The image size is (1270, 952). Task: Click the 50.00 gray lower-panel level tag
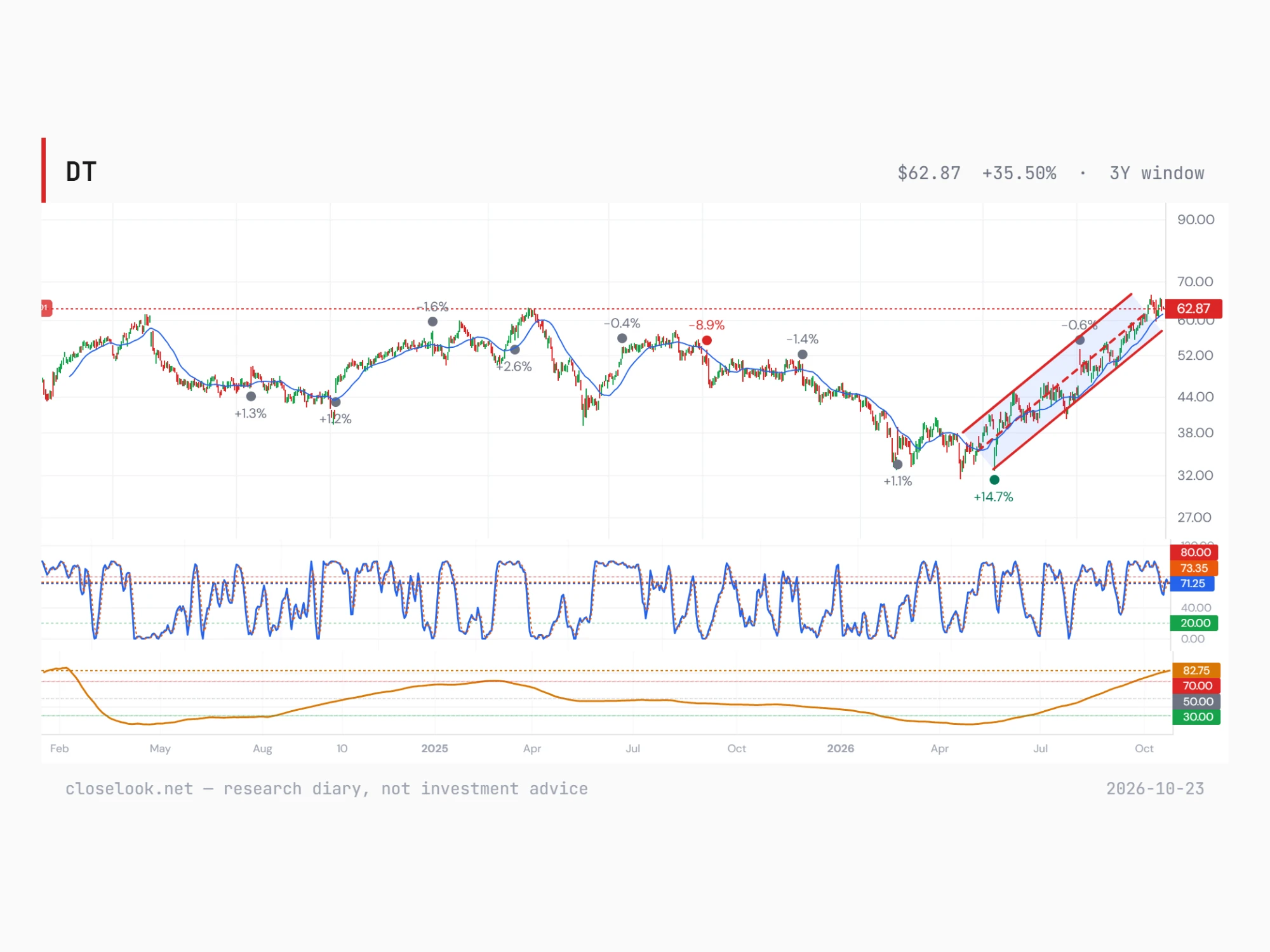pos(1196,701)
